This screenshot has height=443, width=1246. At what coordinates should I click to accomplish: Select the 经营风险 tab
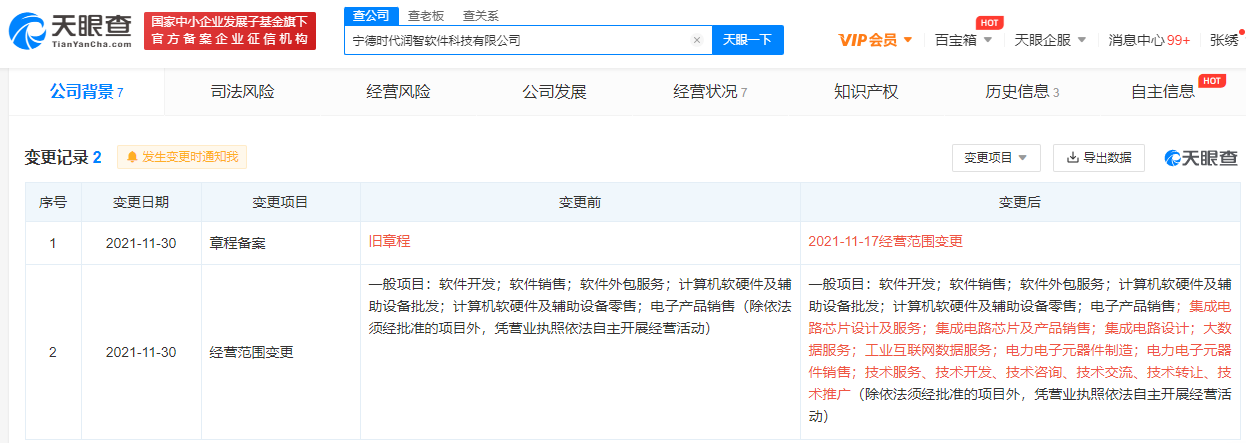pyautogui.click(x=398, y=92)
